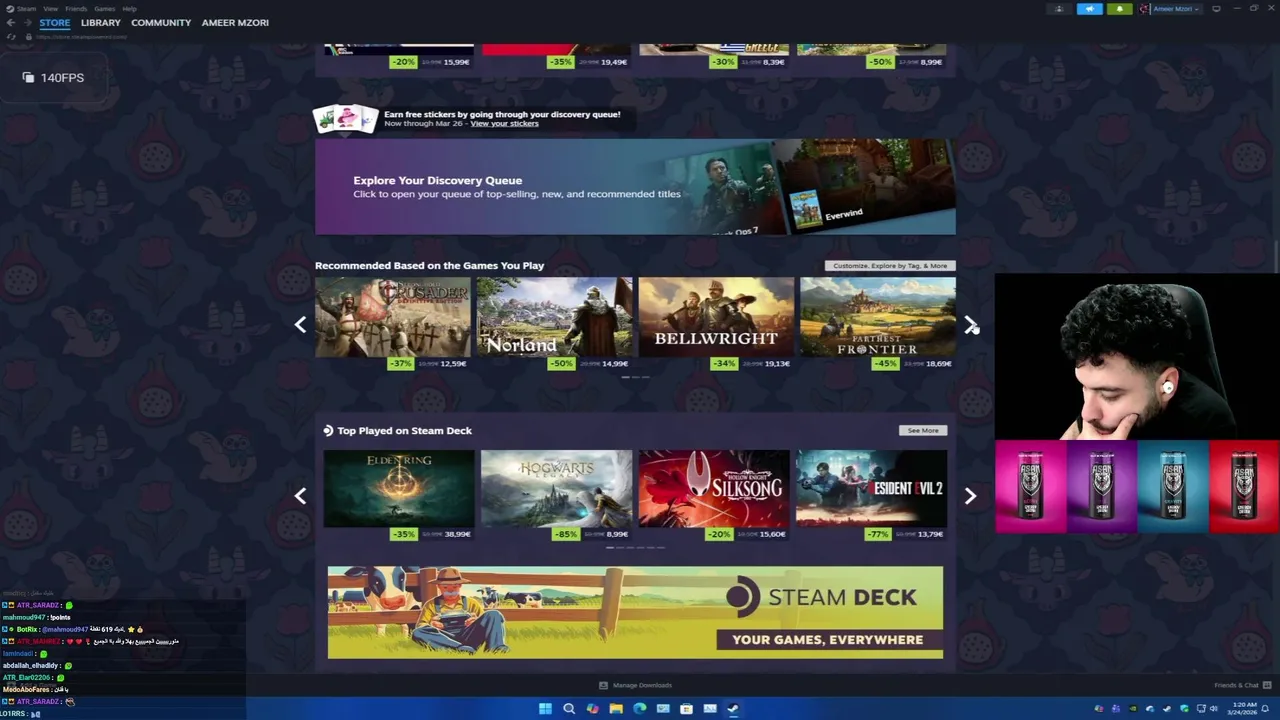Click Customize, Explore by Tag, & More
Viewport: 1280px width, 720px height.
pos(890,266)
